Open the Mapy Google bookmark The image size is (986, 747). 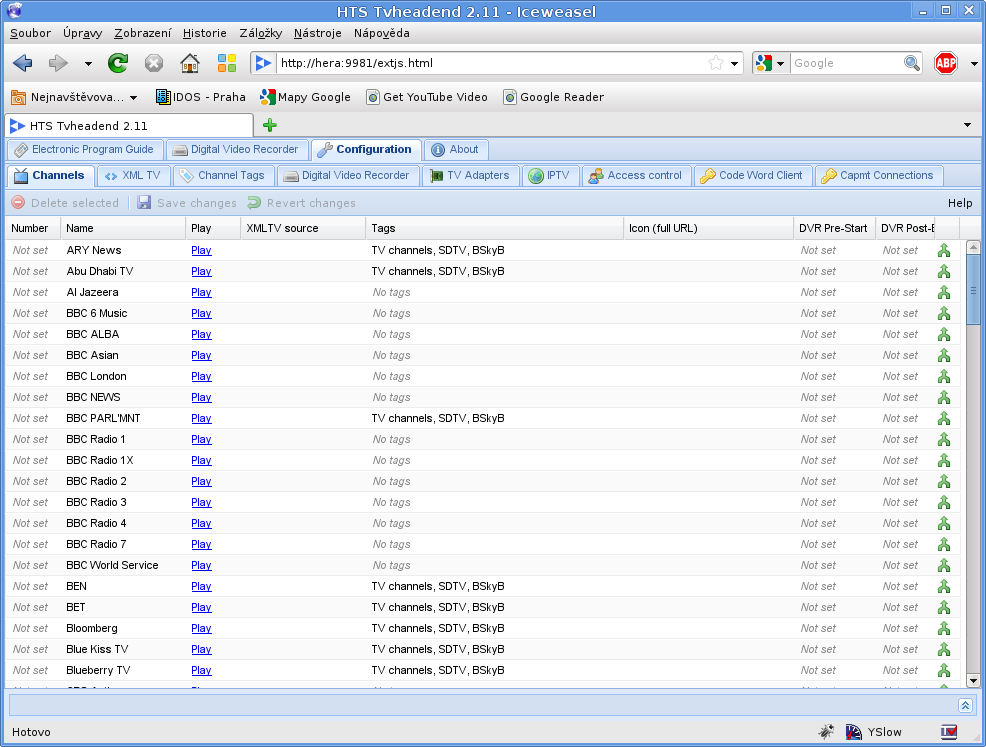click(x=305, y=97)
